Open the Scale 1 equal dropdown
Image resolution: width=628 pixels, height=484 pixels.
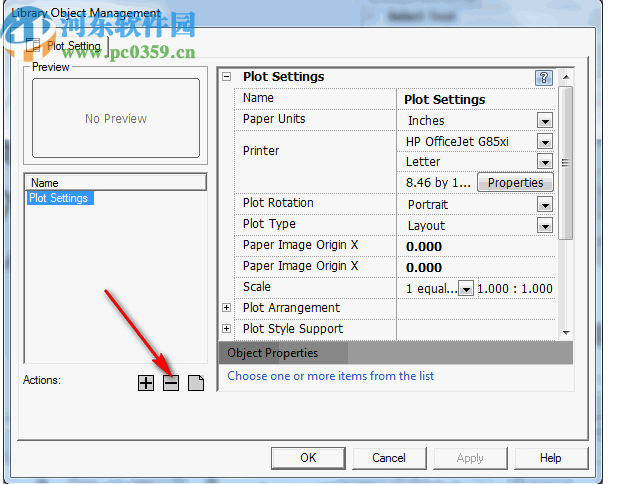tap(466, 288)
